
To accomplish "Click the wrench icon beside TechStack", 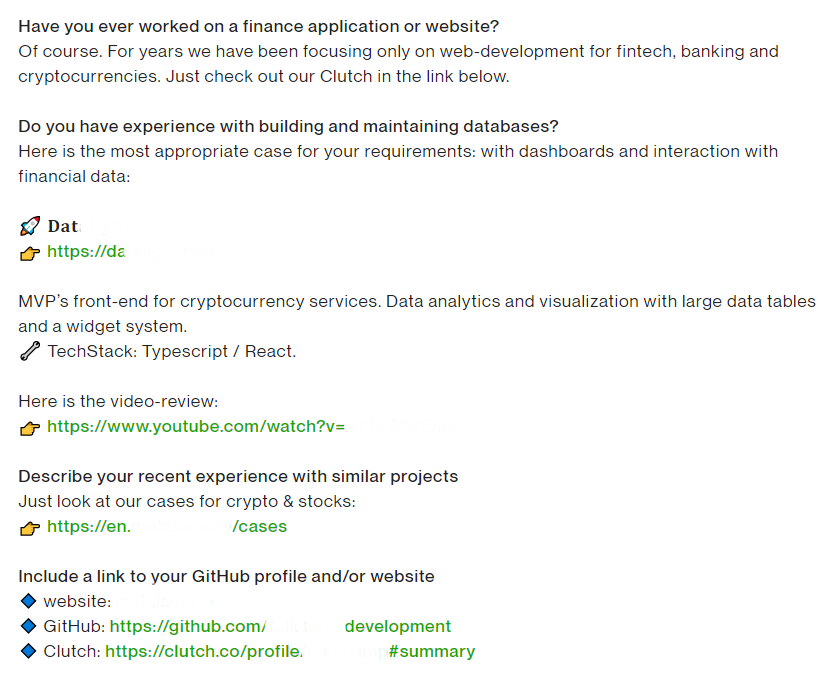I will 30,351.
